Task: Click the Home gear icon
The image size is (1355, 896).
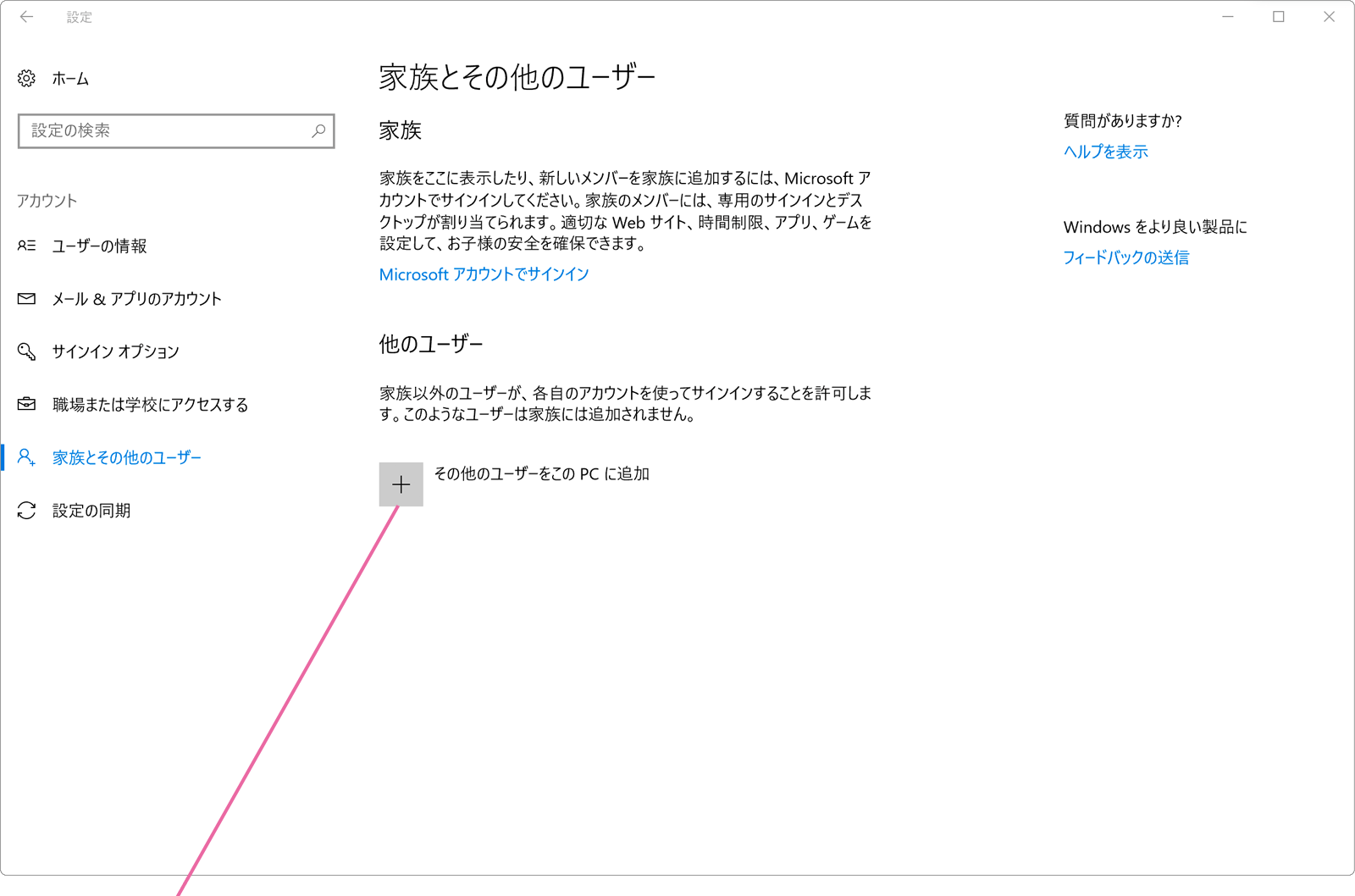Action: click(x=26, y=79)
